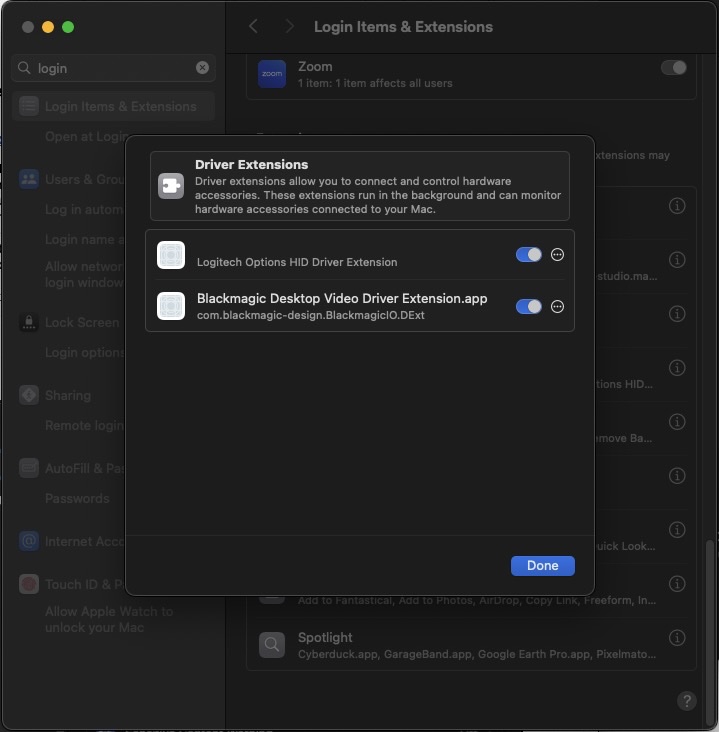Open more options for Logitech Options HID Driver
Screen dimensions: 719x732
pos(557,255)
